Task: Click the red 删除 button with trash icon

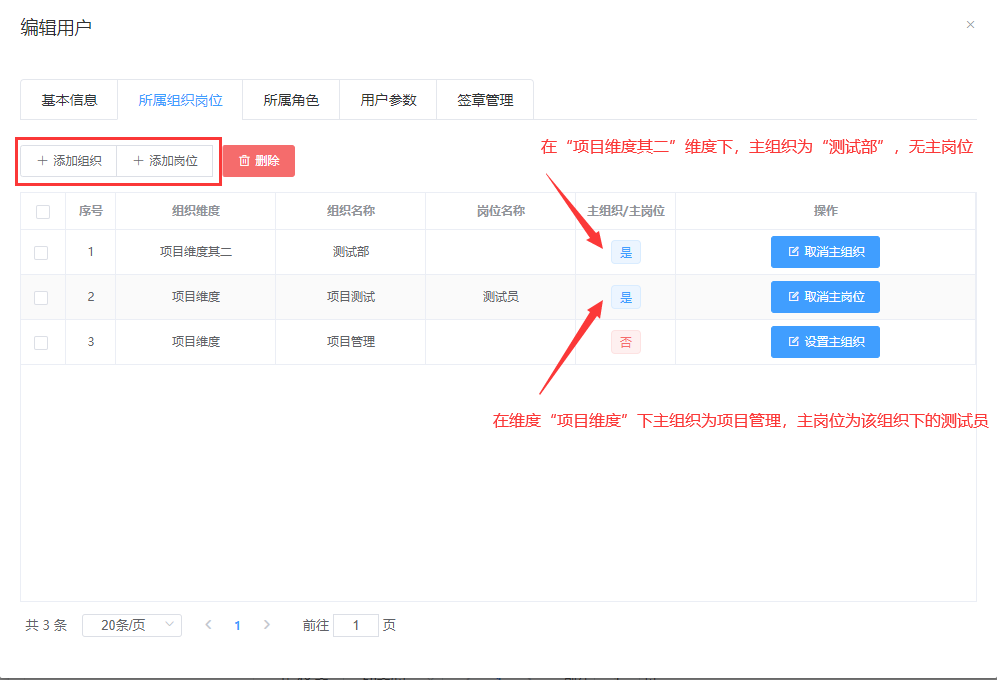Action: pos(258,161)
